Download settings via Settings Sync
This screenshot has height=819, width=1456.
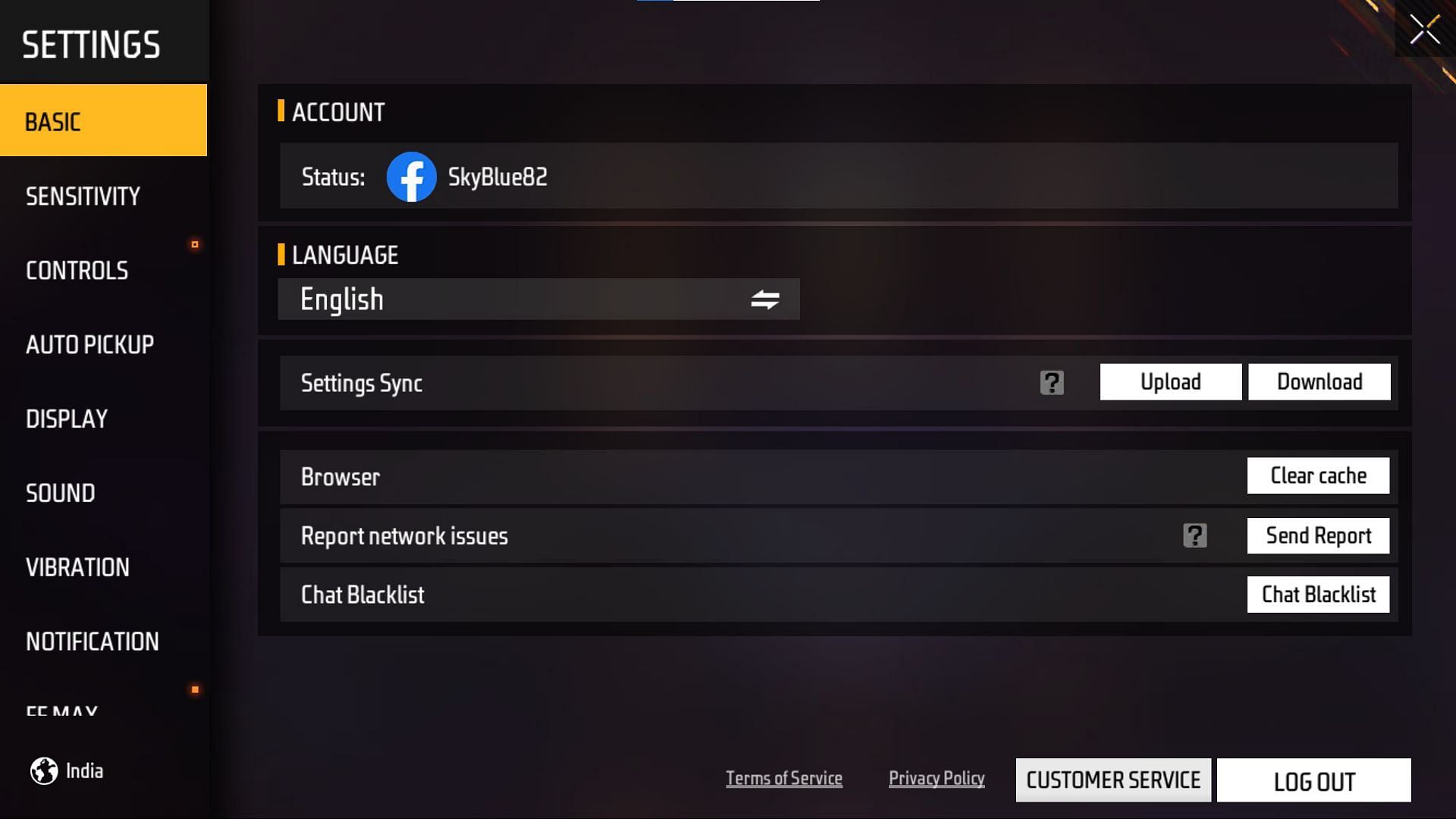(x=1319, y=381)
